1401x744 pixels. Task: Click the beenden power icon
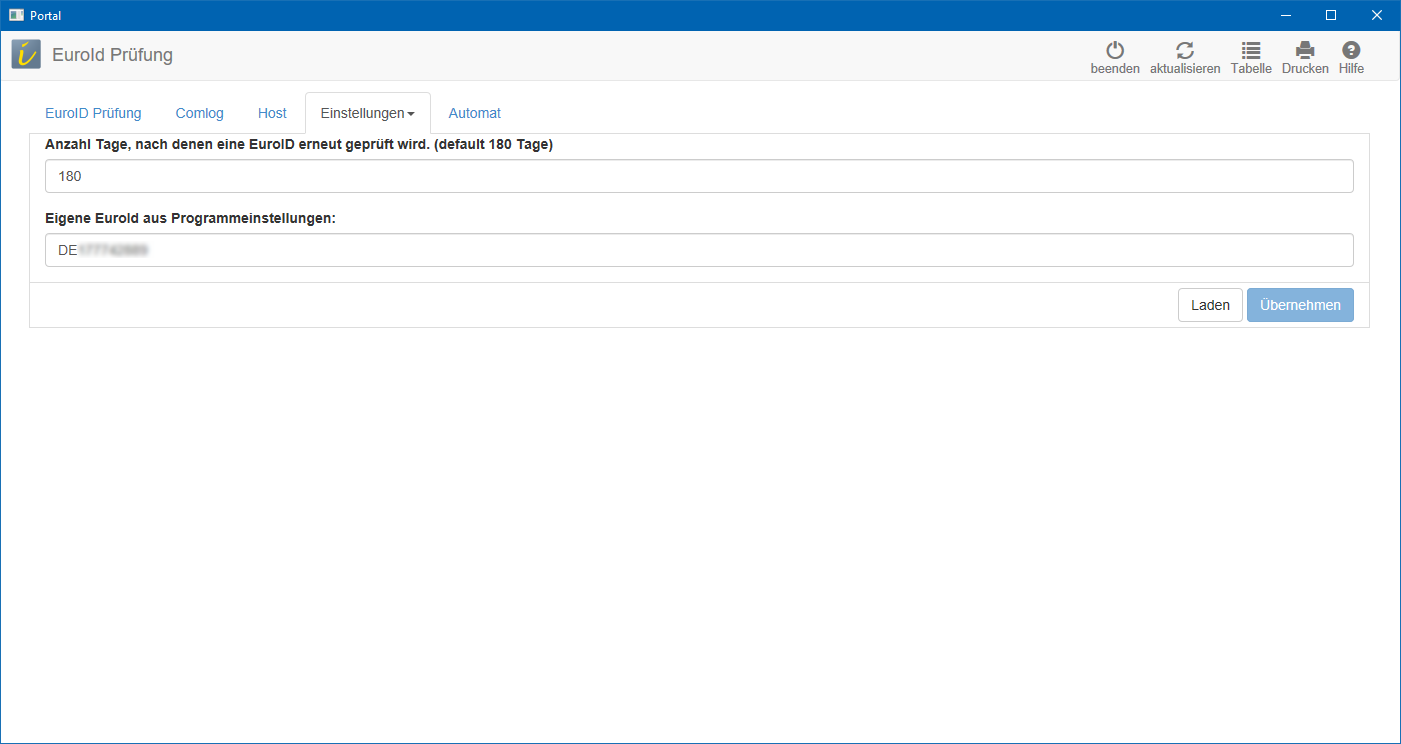tap(1114, 51)
